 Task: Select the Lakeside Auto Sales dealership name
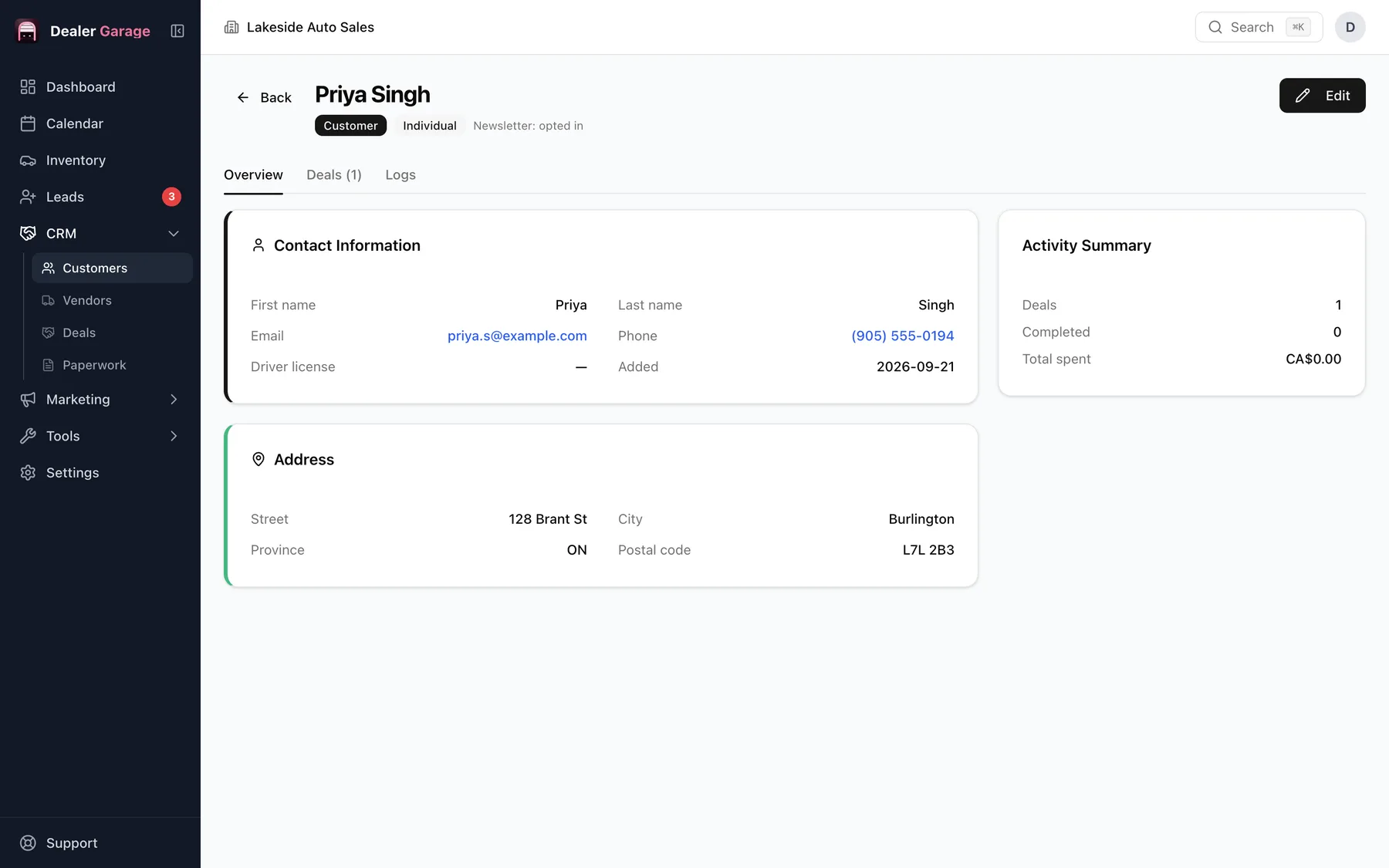(310, 27)
